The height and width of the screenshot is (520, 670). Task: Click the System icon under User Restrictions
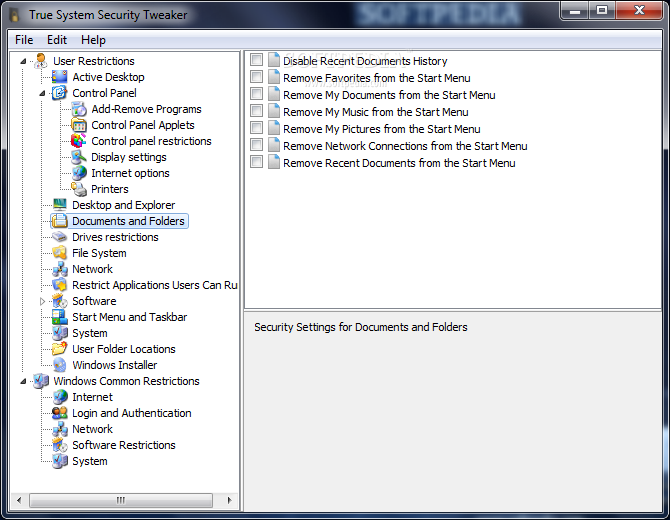pos(59,333)
